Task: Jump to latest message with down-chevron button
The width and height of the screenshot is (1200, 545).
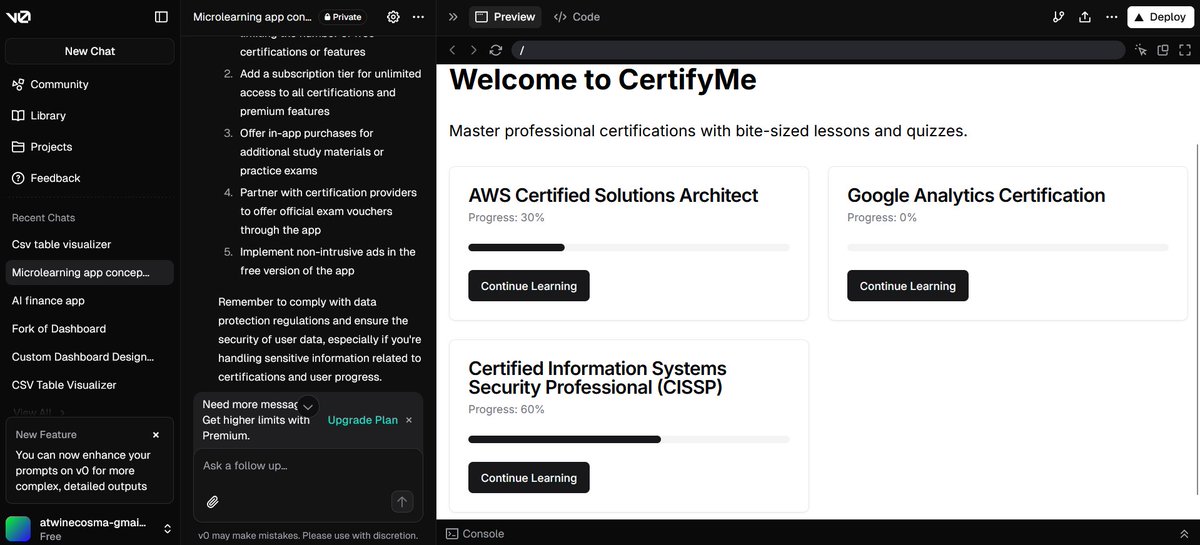Action: (x=308, y=406)
